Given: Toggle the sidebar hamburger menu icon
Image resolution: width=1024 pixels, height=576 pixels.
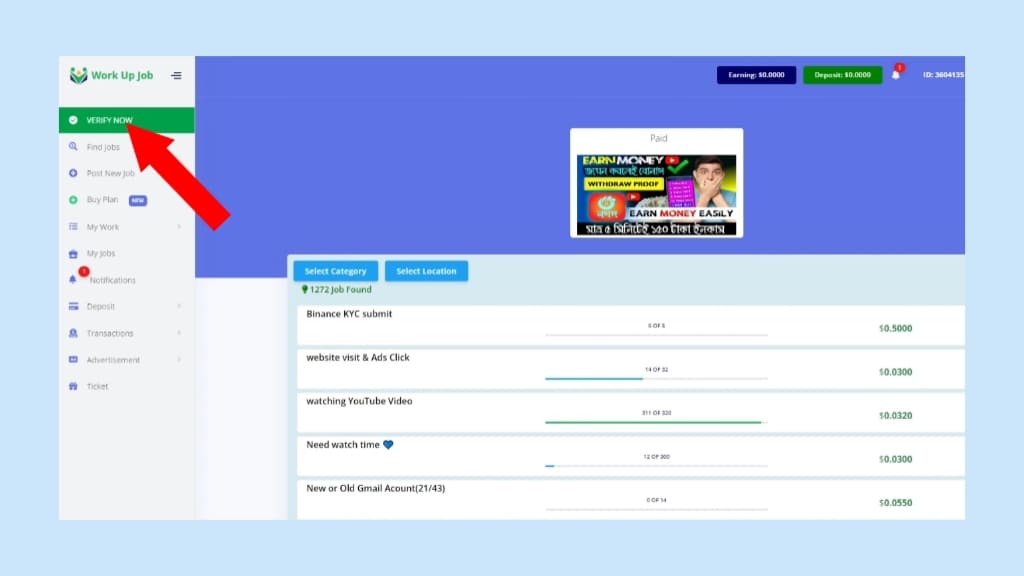Looking at the screenshot, I should pyautogui.click(x=176, y=75).
